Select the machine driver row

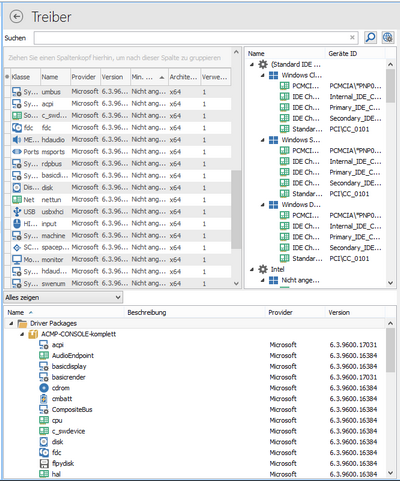tap(118, 236)
